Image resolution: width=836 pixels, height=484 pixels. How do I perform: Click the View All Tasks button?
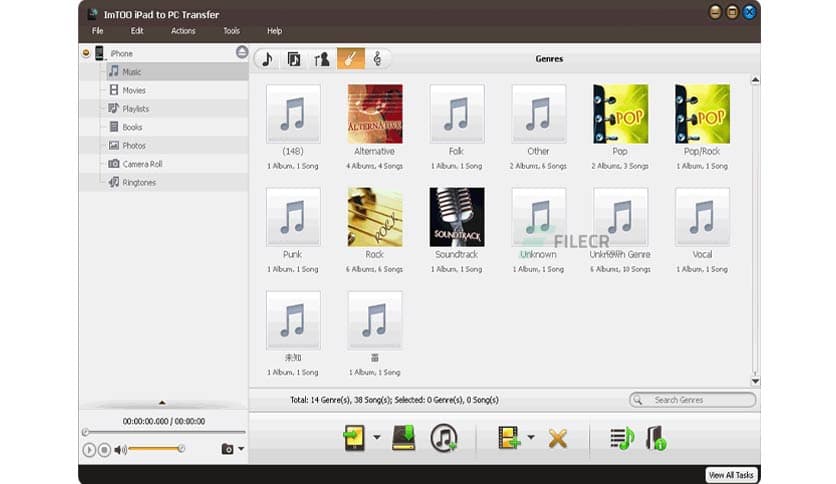[731, 475]
